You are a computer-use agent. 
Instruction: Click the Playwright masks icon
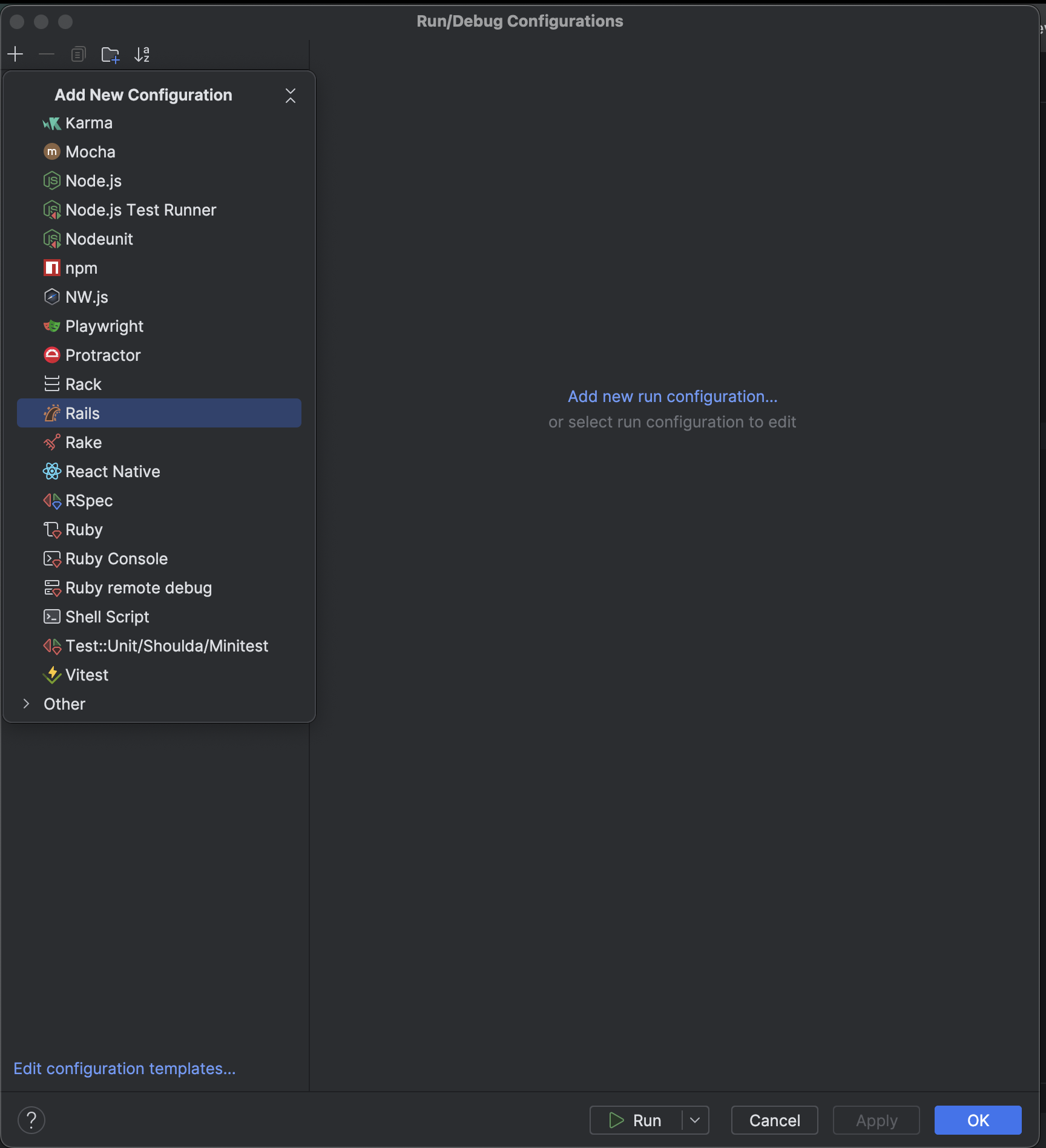pos(52,326)
